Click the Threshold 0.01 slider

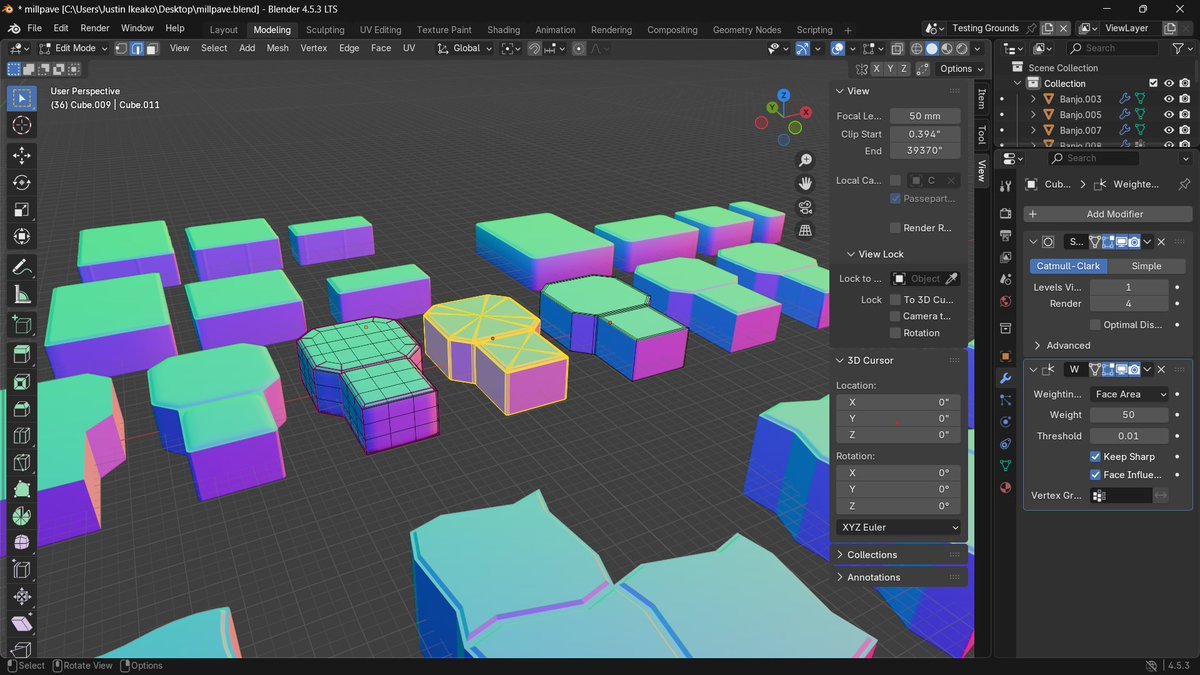[x=1129, y=436]
